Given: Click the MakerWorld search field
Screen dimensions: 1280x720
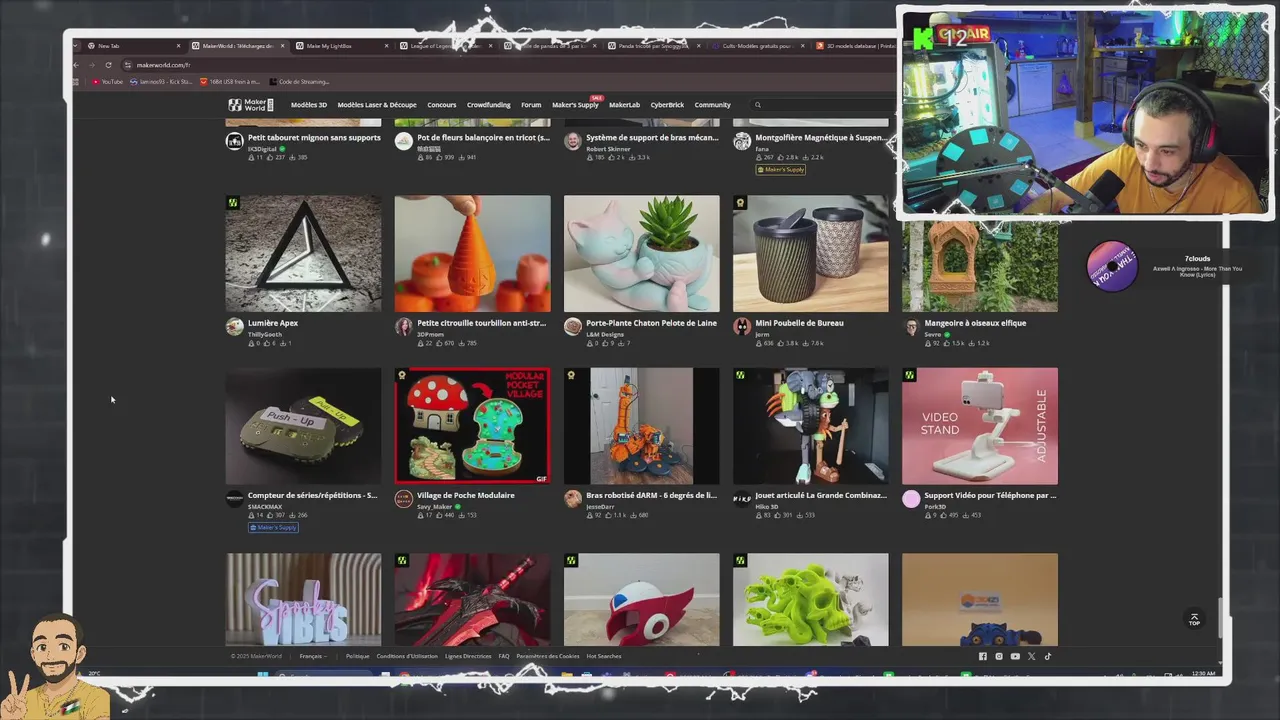Looking at the screenshot, I should pos(825,105).
